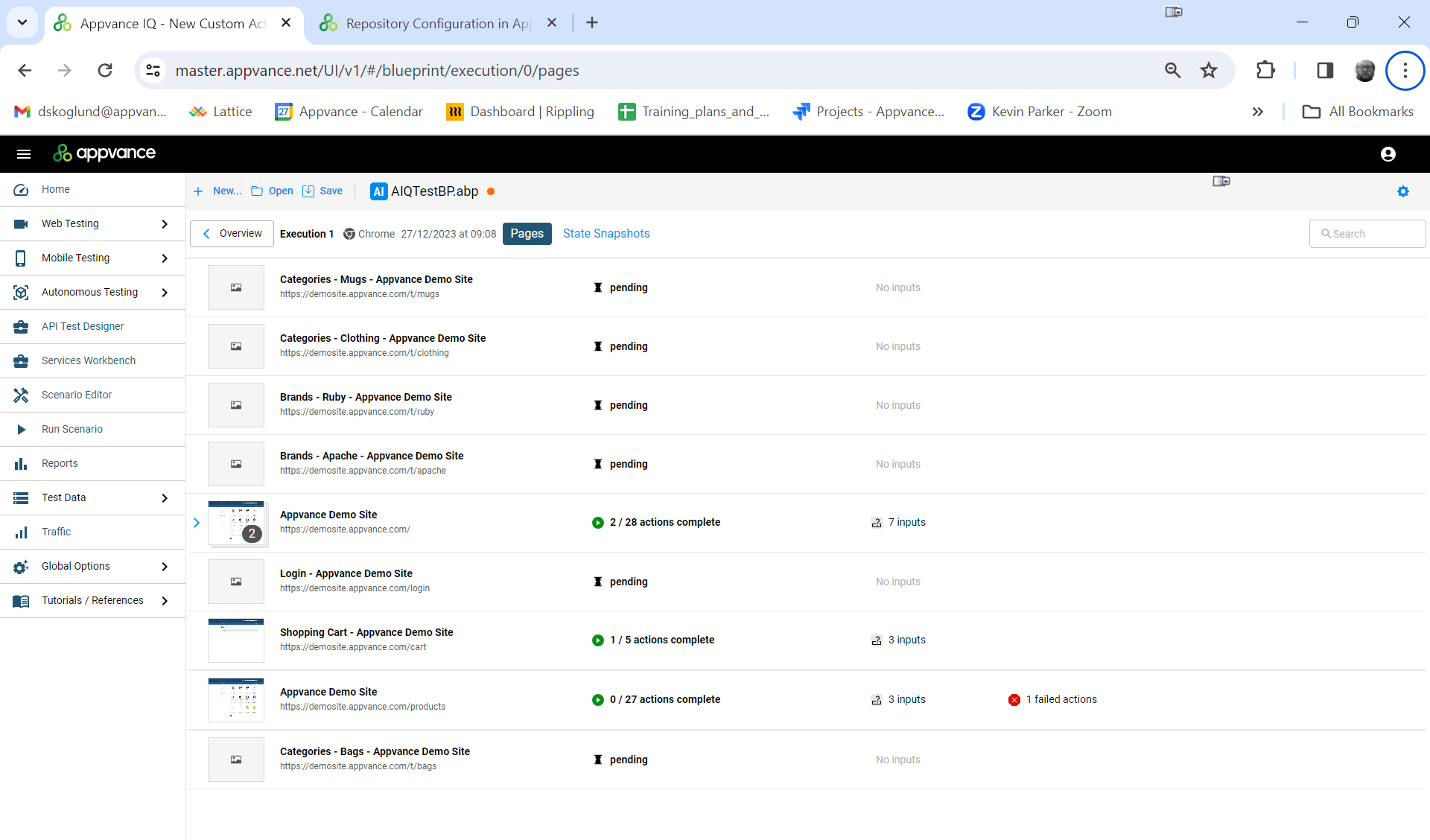Click the Home dashboard icon in sidebar
The height and width of the screenshot is (840, 1430).
[x=21, y=190]
